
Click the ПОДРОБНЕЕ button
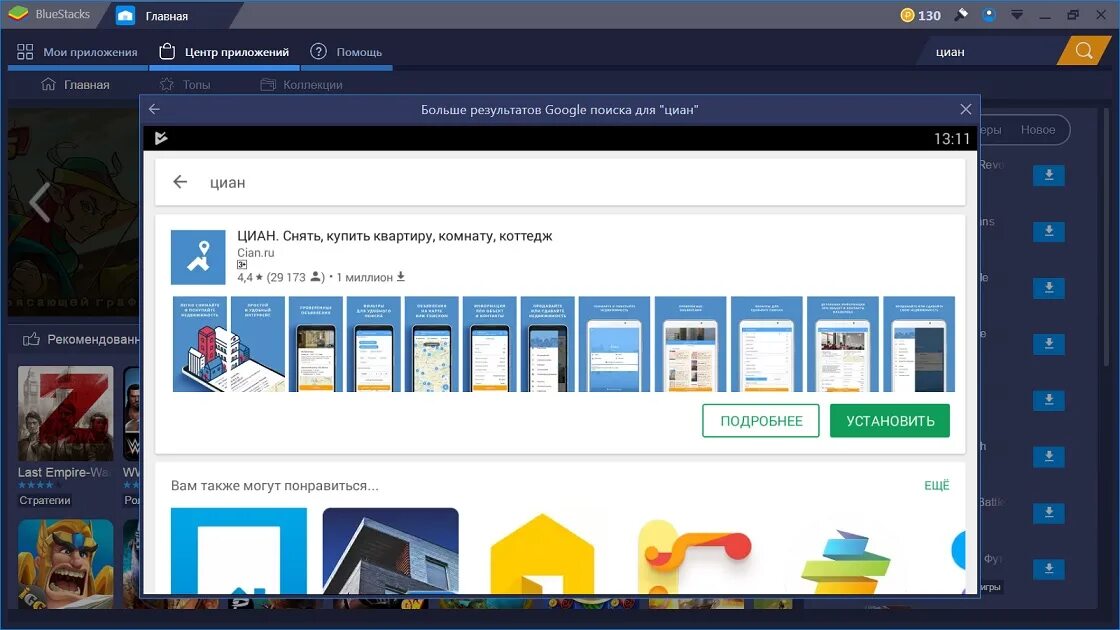[x=761, y=421]
